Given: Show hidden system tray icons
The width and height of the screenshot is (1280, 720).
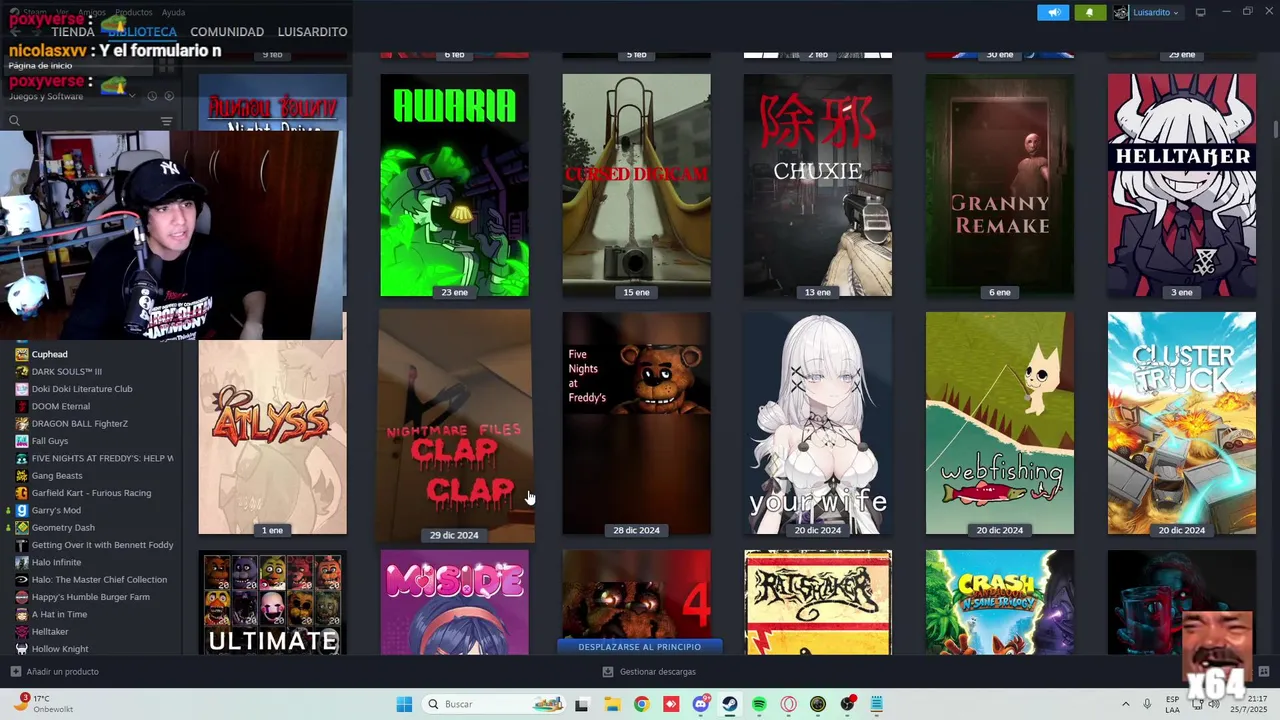Looking at the screenshot, I should click(1125, 704).
